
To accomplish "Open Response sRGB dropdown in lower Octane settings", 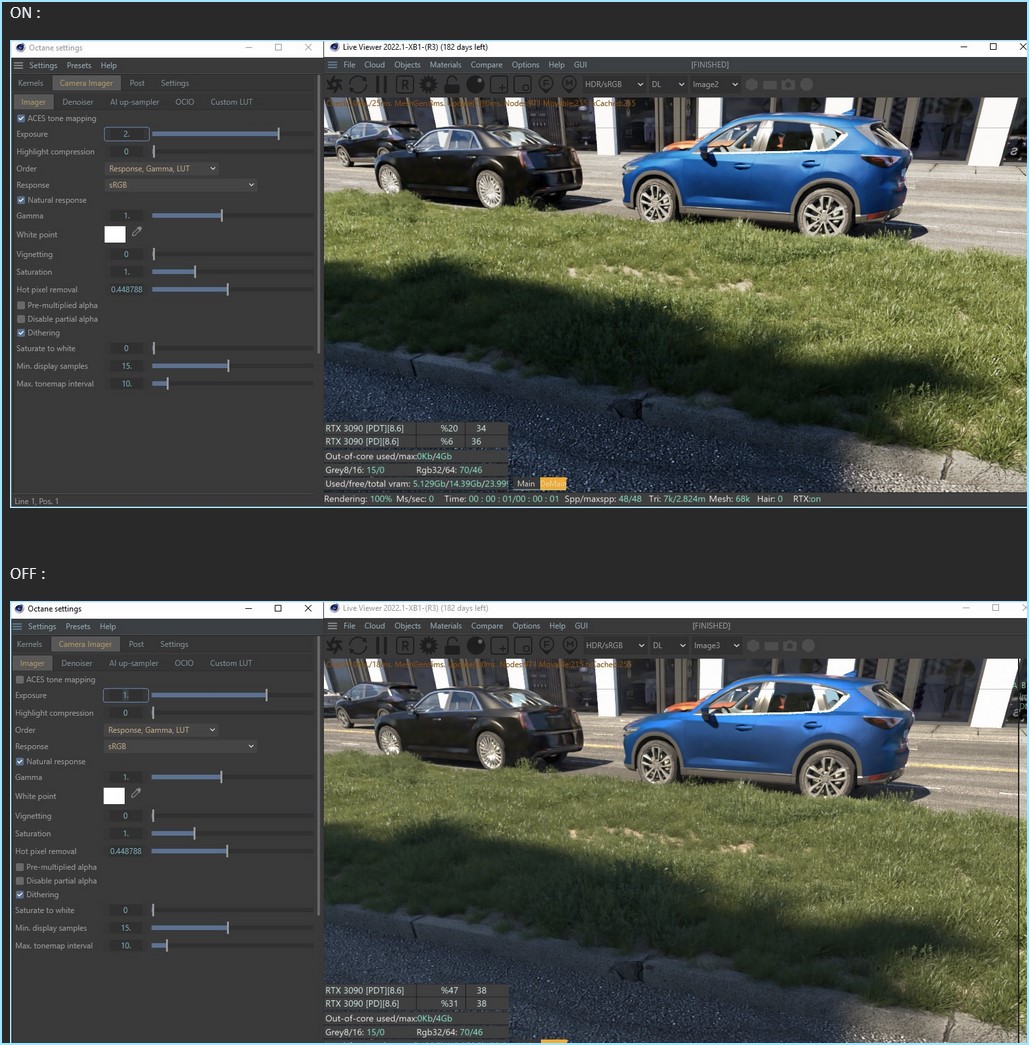I will [x=179, y=746].
